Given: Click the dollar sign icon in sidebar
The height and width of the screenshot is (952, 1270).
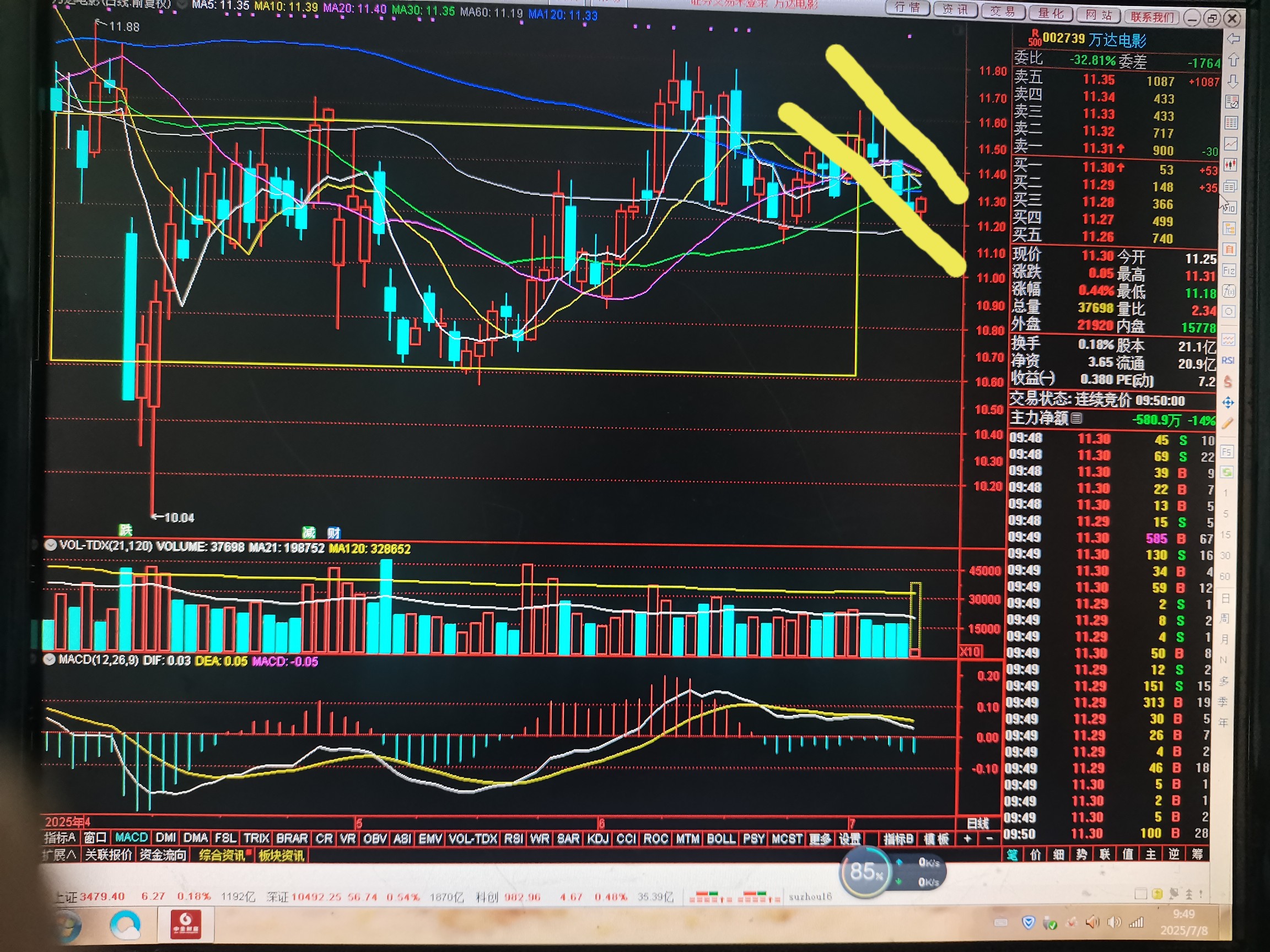Looking at the screenshot, I should (1228, 381).
